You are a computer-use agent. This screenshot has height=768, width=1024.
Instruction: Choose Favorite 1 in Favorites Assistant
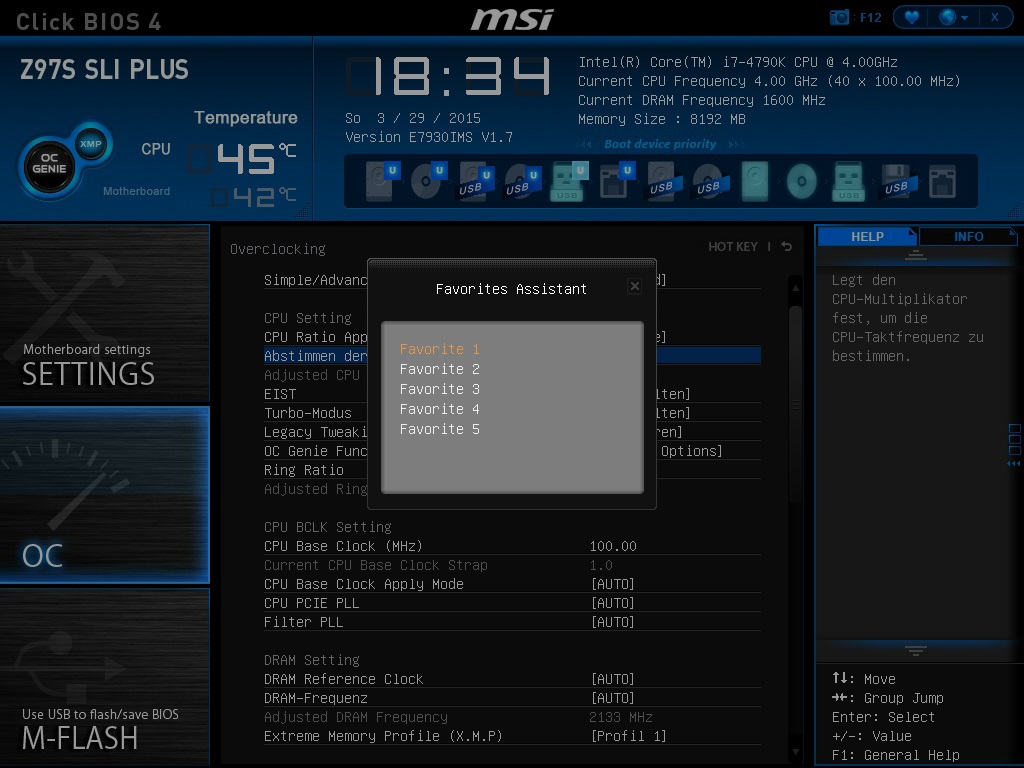coord(440,349)
